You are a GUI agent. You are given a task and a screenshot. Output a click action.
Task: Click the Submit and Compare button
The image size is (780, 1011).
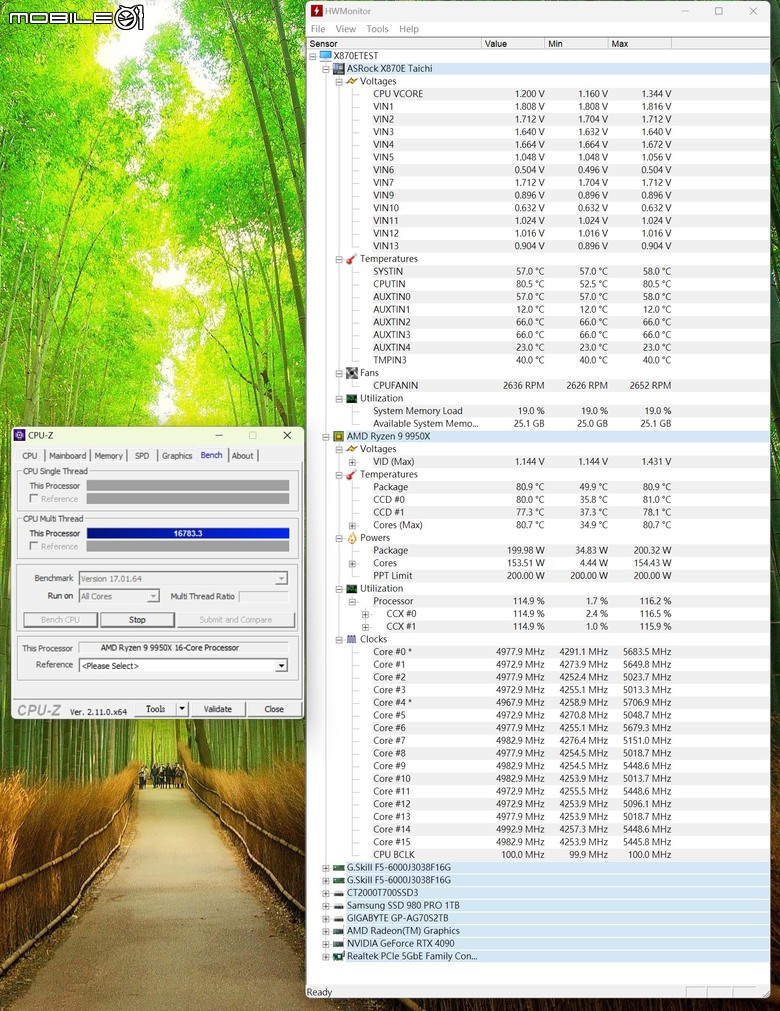click(x=236, y=620)
